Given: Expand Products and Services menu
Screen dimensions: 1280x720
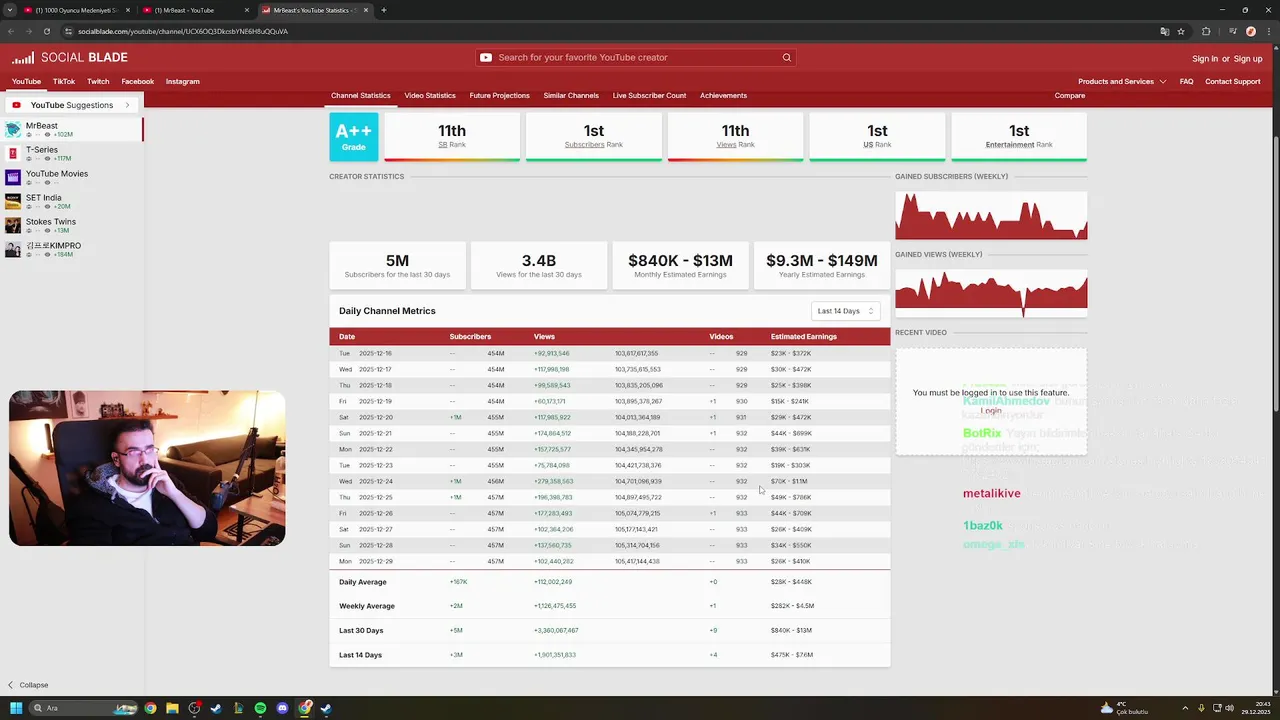Looking at the screenshot, I should 1122,81.
